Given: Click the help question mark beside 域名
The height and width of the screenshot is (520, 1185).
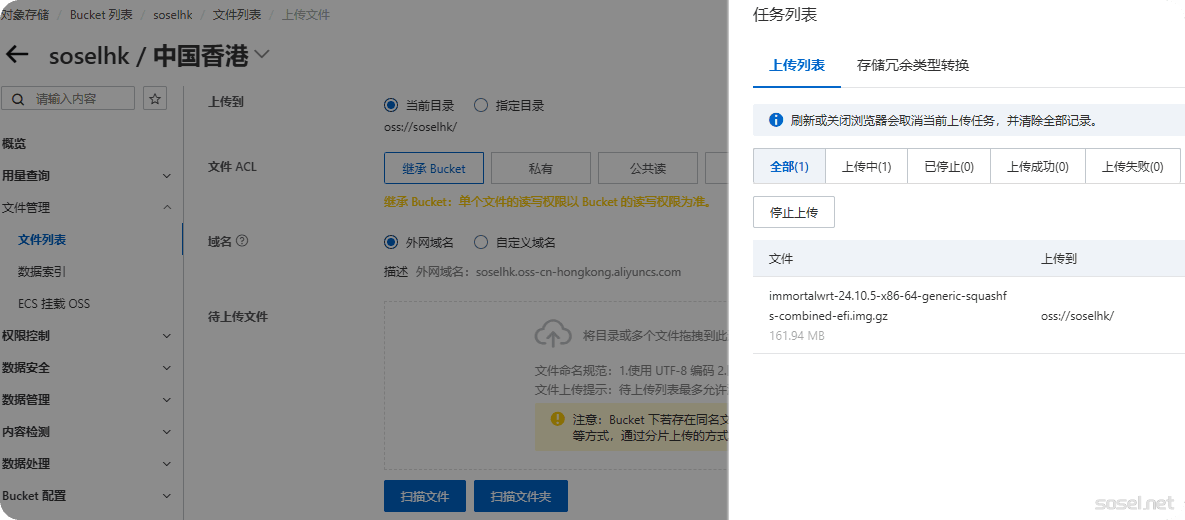Looking at the screenshot, I should (241, 241).
